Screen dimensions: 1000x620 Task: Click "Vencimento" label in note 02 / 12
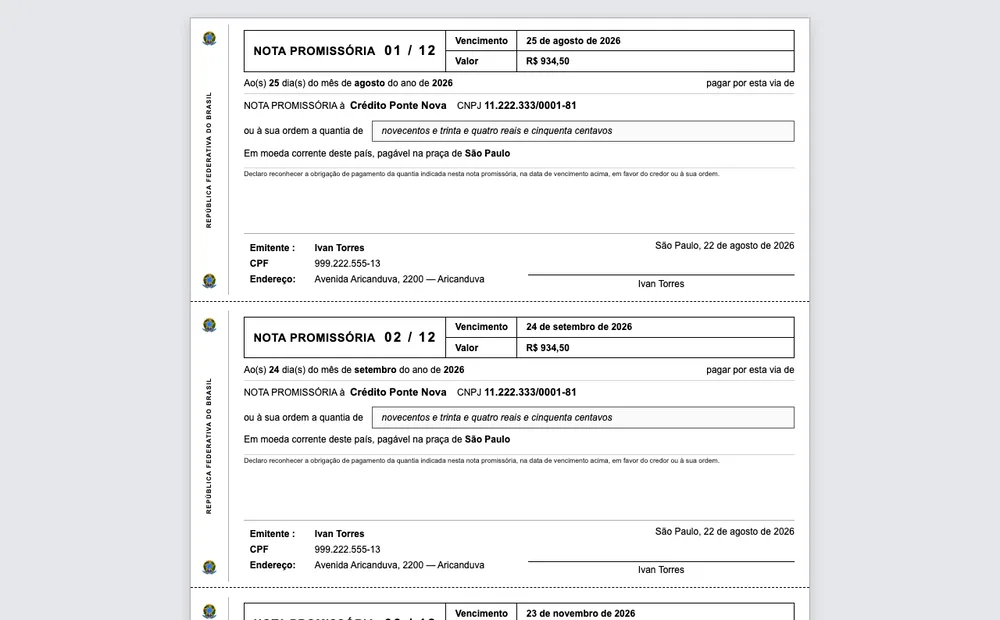coord(482,327)
